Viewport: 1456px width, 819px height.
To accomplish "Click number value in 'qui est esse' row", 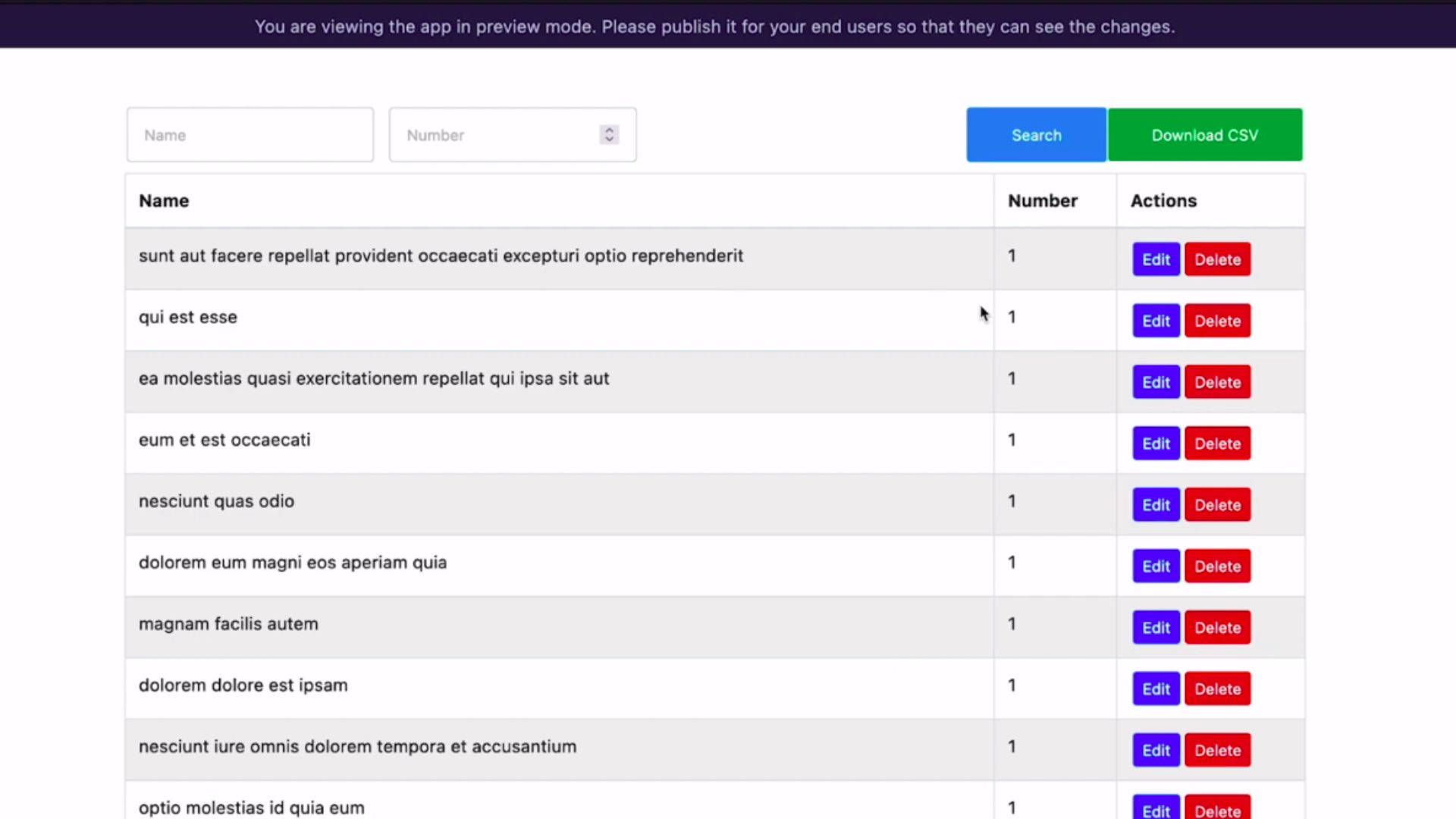I will tap(1012, 317).
